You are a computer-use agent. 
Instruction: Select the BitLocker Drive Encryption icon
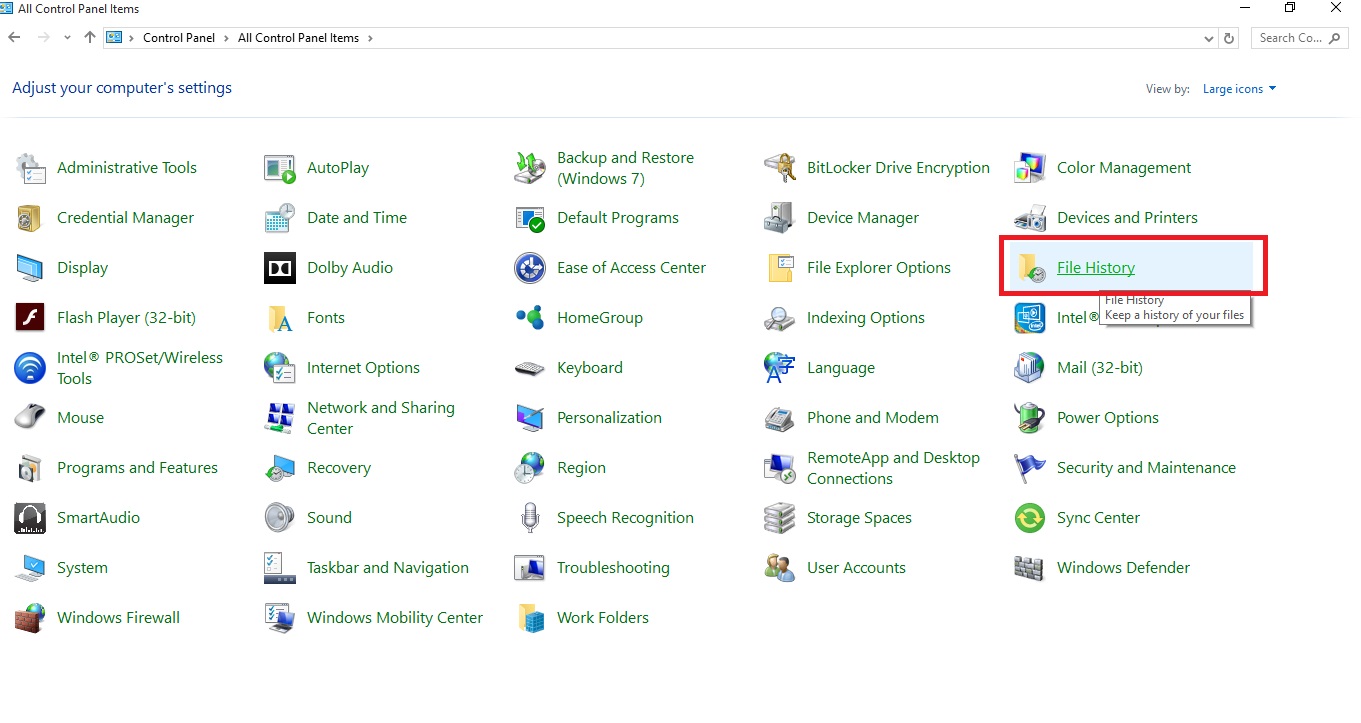click(780, 168)
